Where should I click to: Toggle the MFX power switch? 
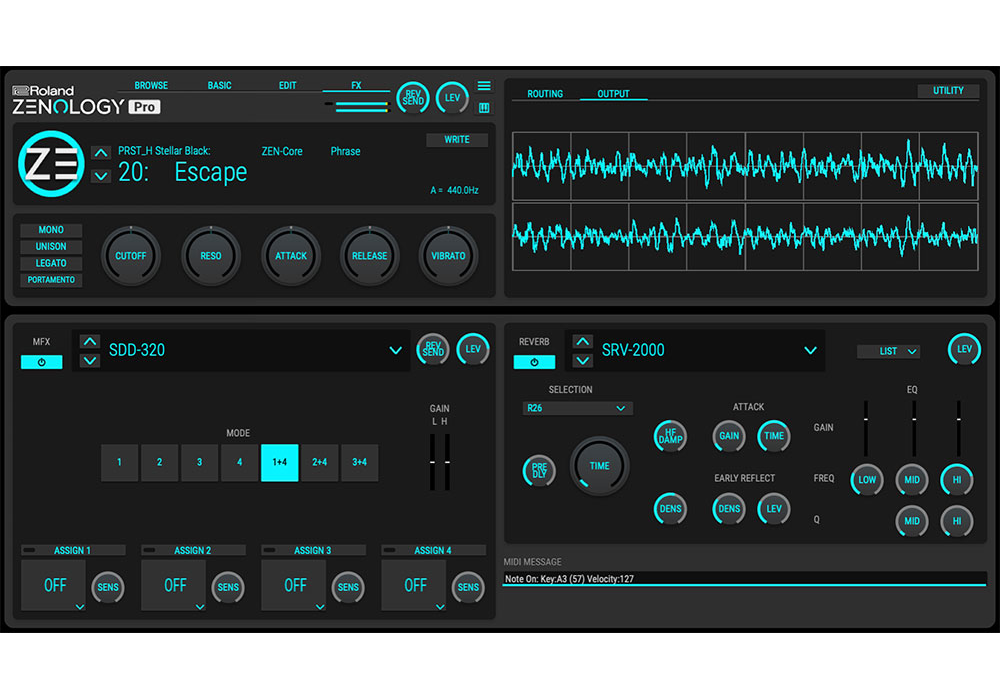point(41,362)
